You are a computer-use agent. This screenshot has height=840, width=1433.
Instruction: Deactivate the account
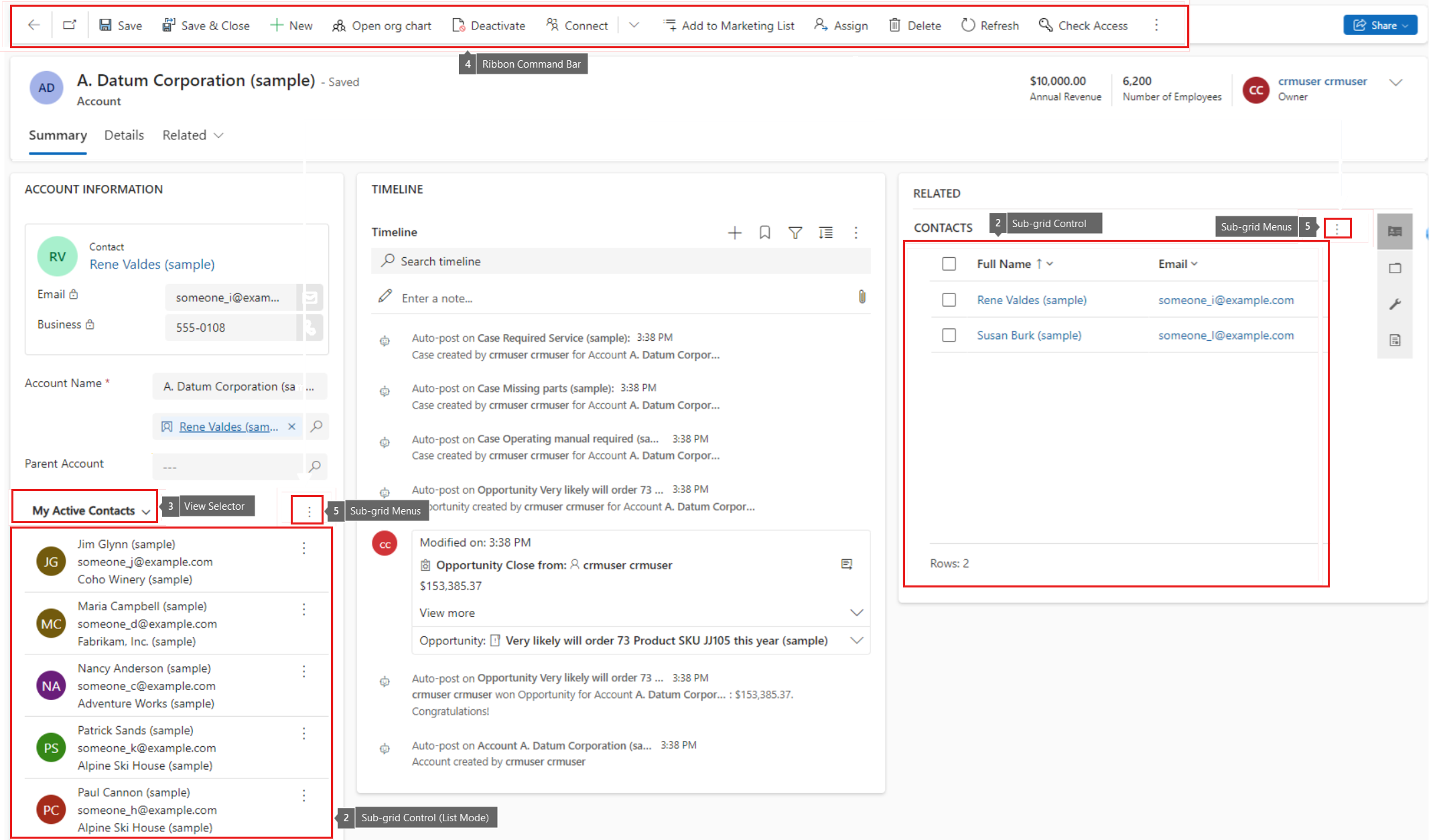click(x=488, y=25)
